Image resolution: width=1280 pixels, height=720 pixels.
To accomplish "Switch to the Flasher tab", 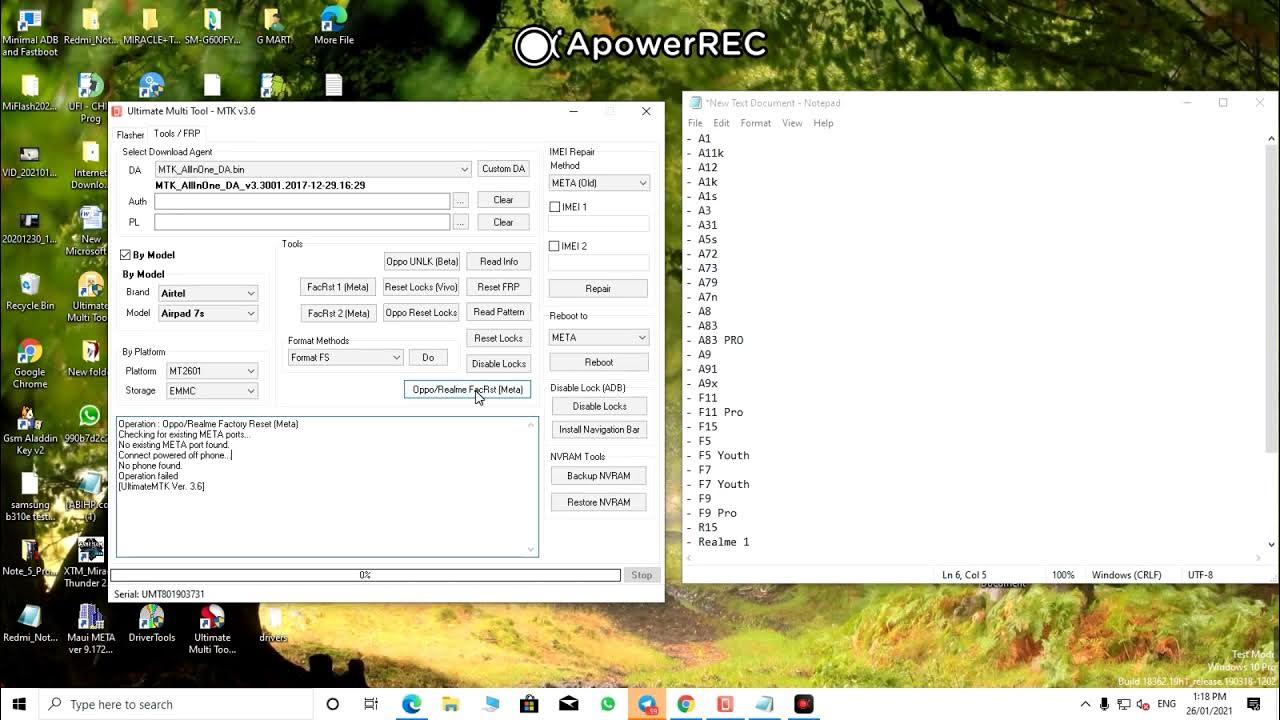I will pyautogui.click(x=130, y=134).
